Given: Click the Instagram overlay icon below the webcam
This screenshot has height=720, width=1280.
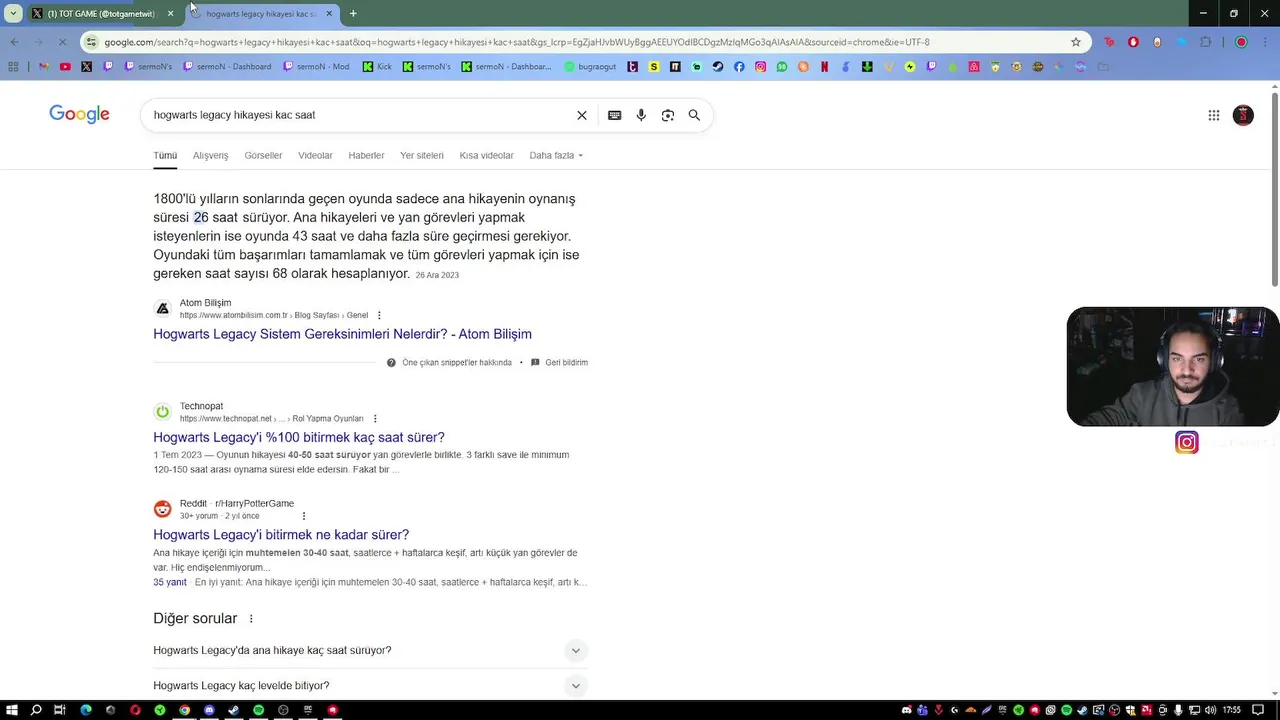Looking at the screenshot, I should [x=1187, y=443].
